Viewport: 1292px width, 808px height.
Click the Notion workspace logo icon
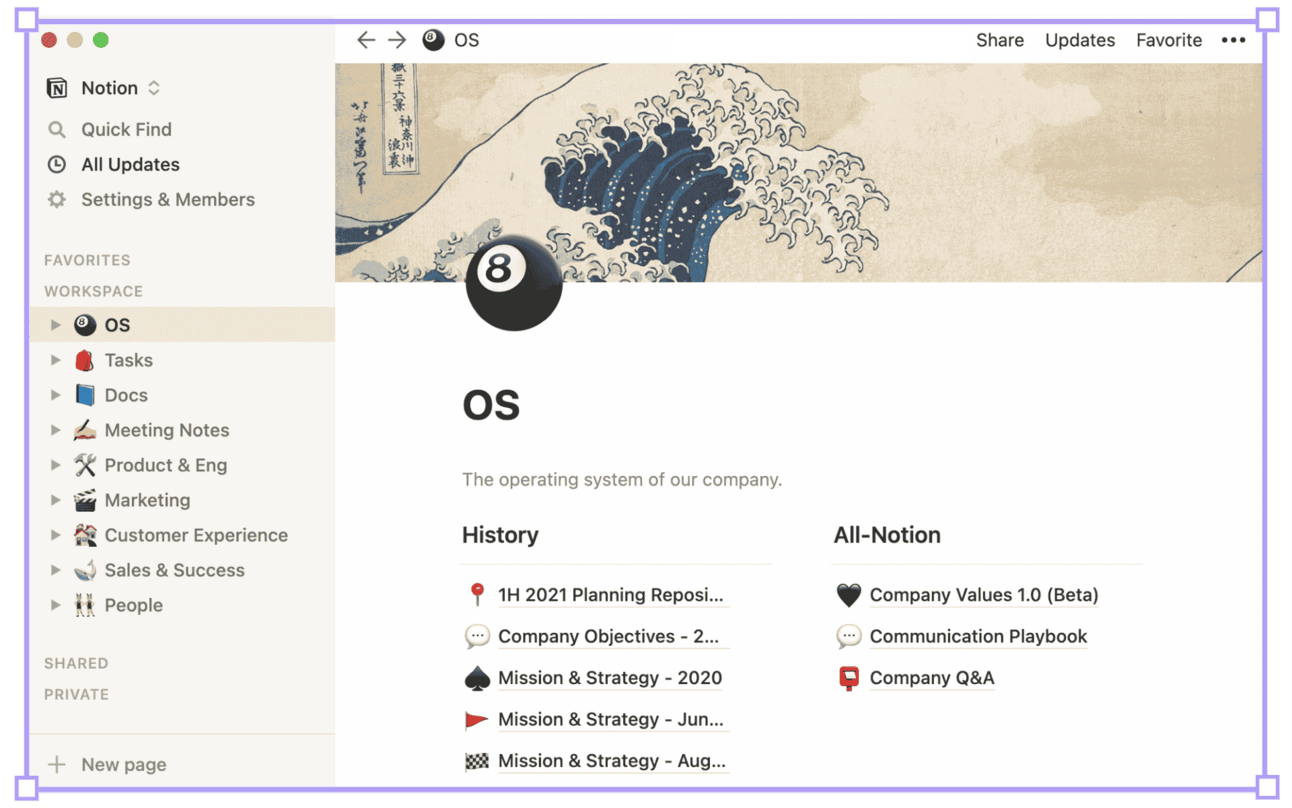(57, 88)
